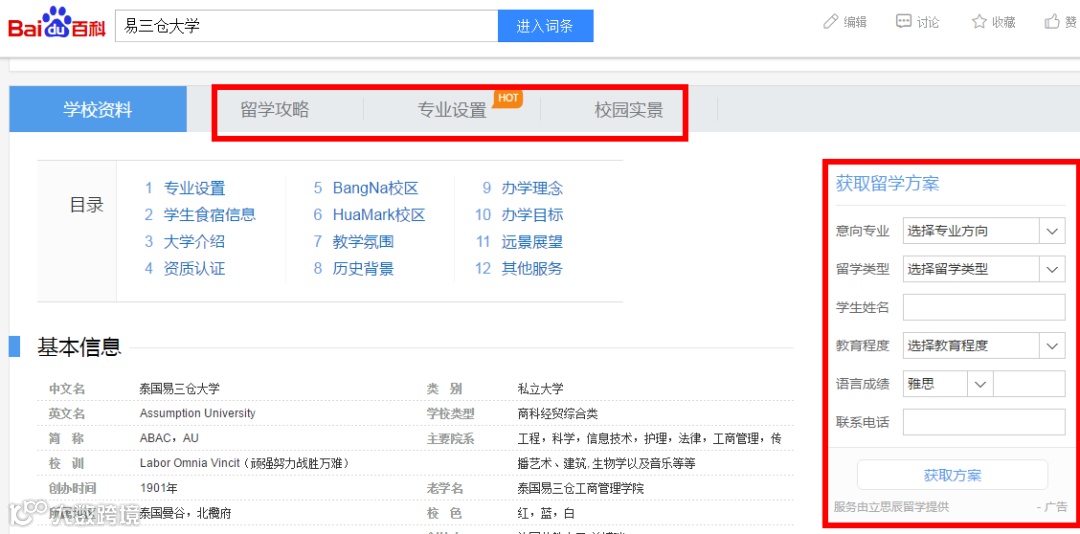The height and width of the screenshot is (534, 1080).
Task: Click the school colors value 红，蓝，白
Action: click(x=546, y=513)
